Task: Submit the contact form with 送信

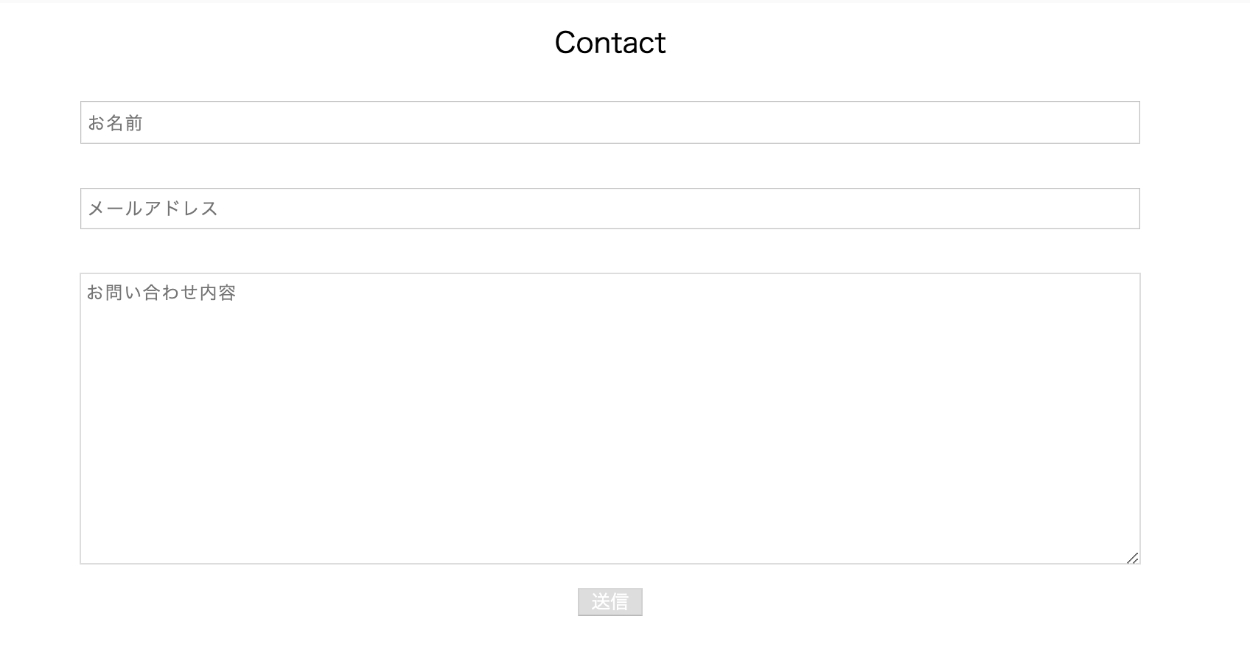Action: (x=610, y=602)
